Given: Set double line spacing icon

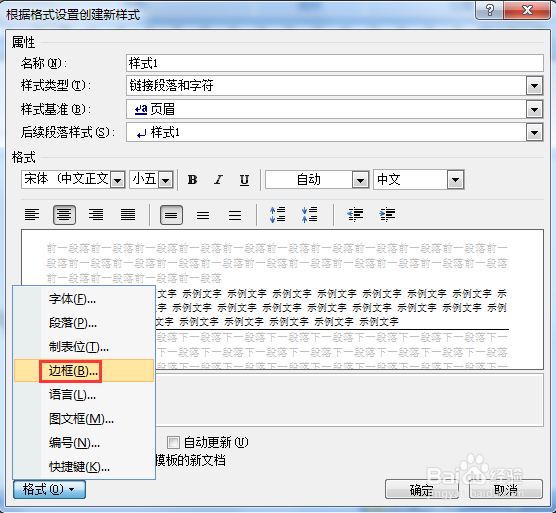Looking at the screenshot, I should point(235,215).
